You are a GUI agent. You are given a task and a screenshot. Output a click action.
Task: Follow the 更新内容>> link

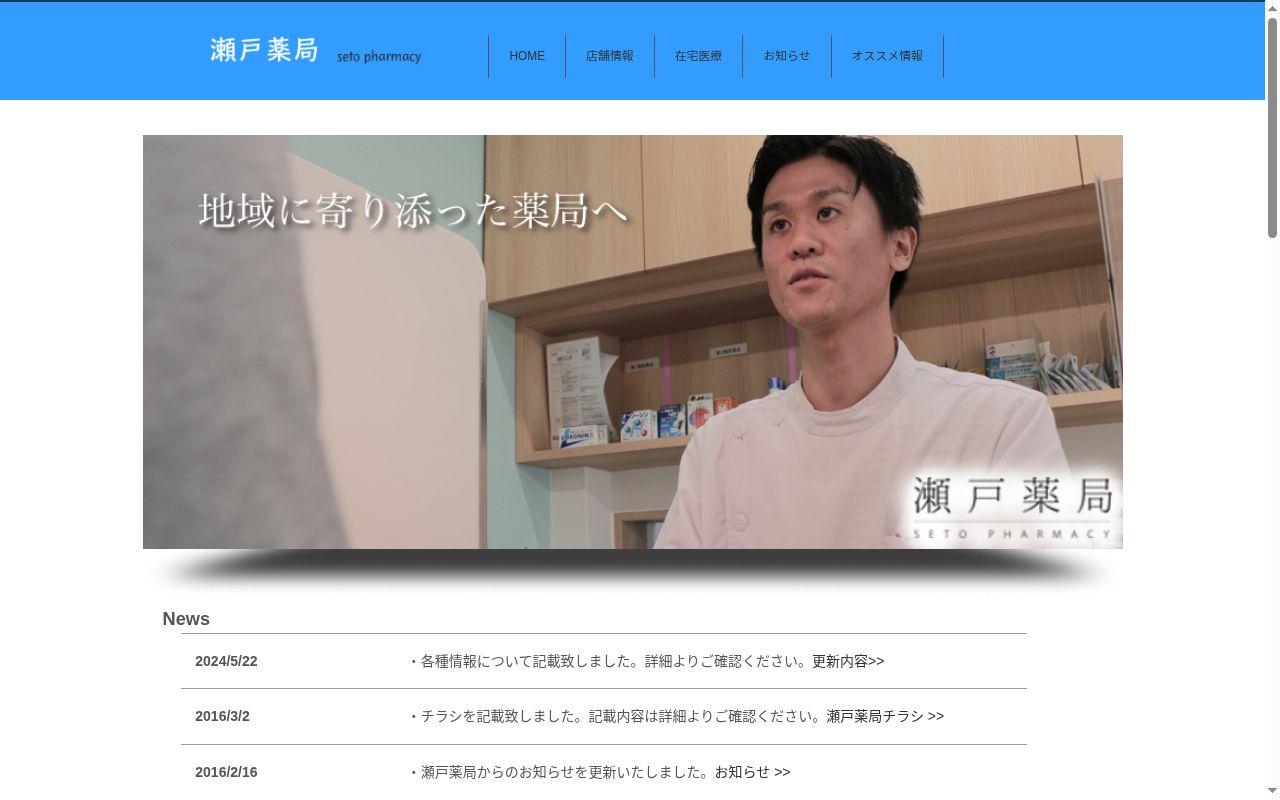[x=848, y=661]
